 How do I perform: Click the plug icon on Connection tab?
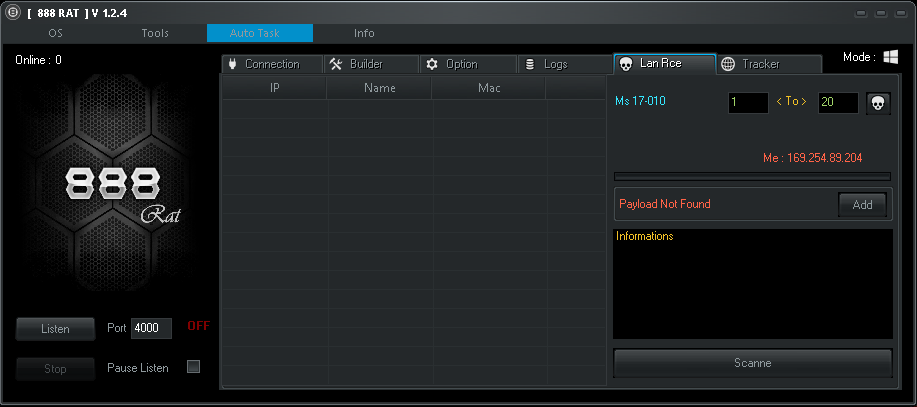[x=232, y=64]
